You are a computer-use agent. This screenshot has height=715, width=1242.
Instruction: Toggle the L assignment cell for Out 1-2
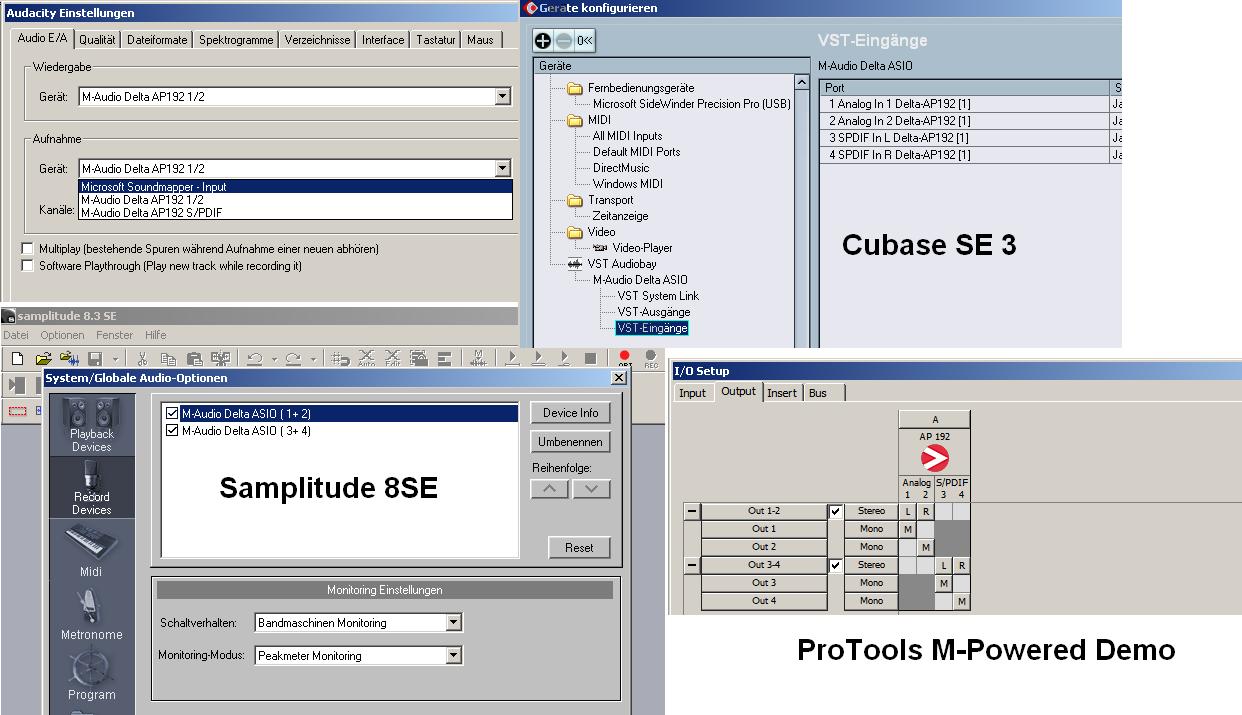click(908, 511)
